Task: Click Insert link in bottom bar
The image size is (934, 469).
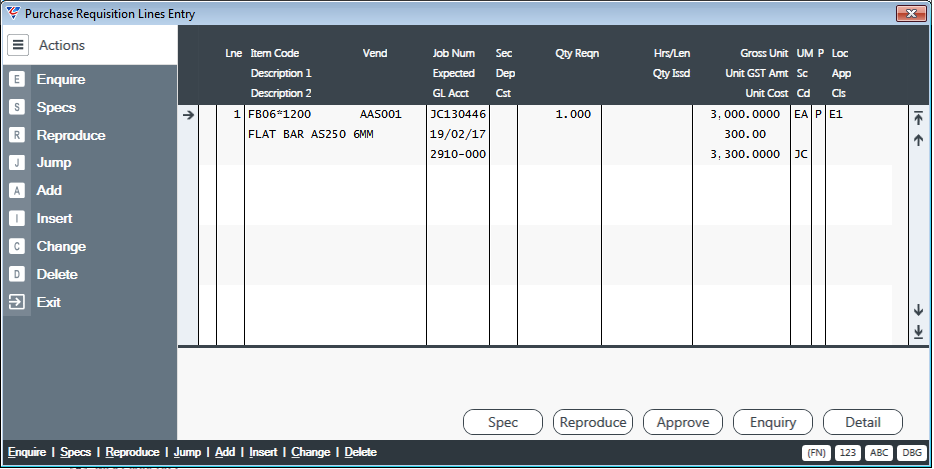Action: tap(263, 452)
